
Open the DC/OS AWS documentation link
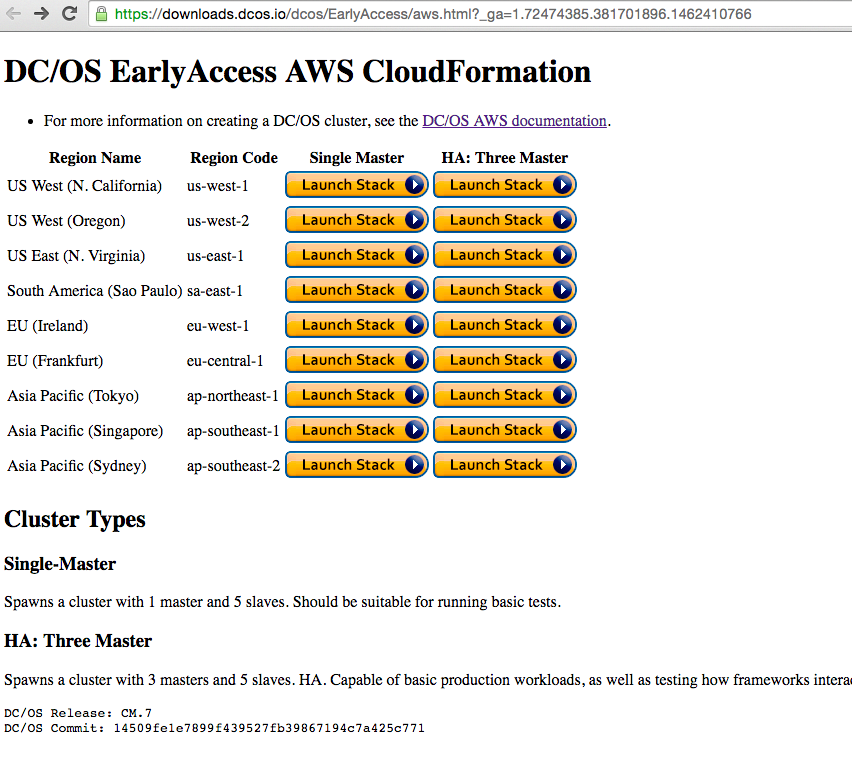[x=514, y=121]
